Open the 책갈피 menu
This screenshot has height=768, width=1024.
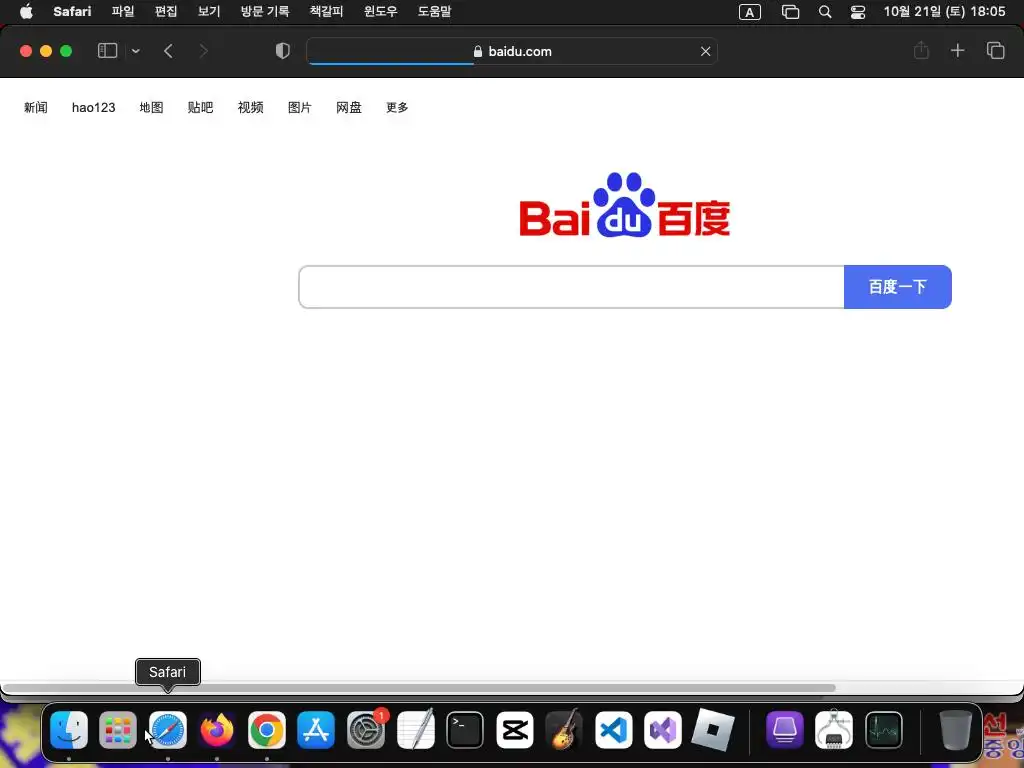[x=327, y=12]
